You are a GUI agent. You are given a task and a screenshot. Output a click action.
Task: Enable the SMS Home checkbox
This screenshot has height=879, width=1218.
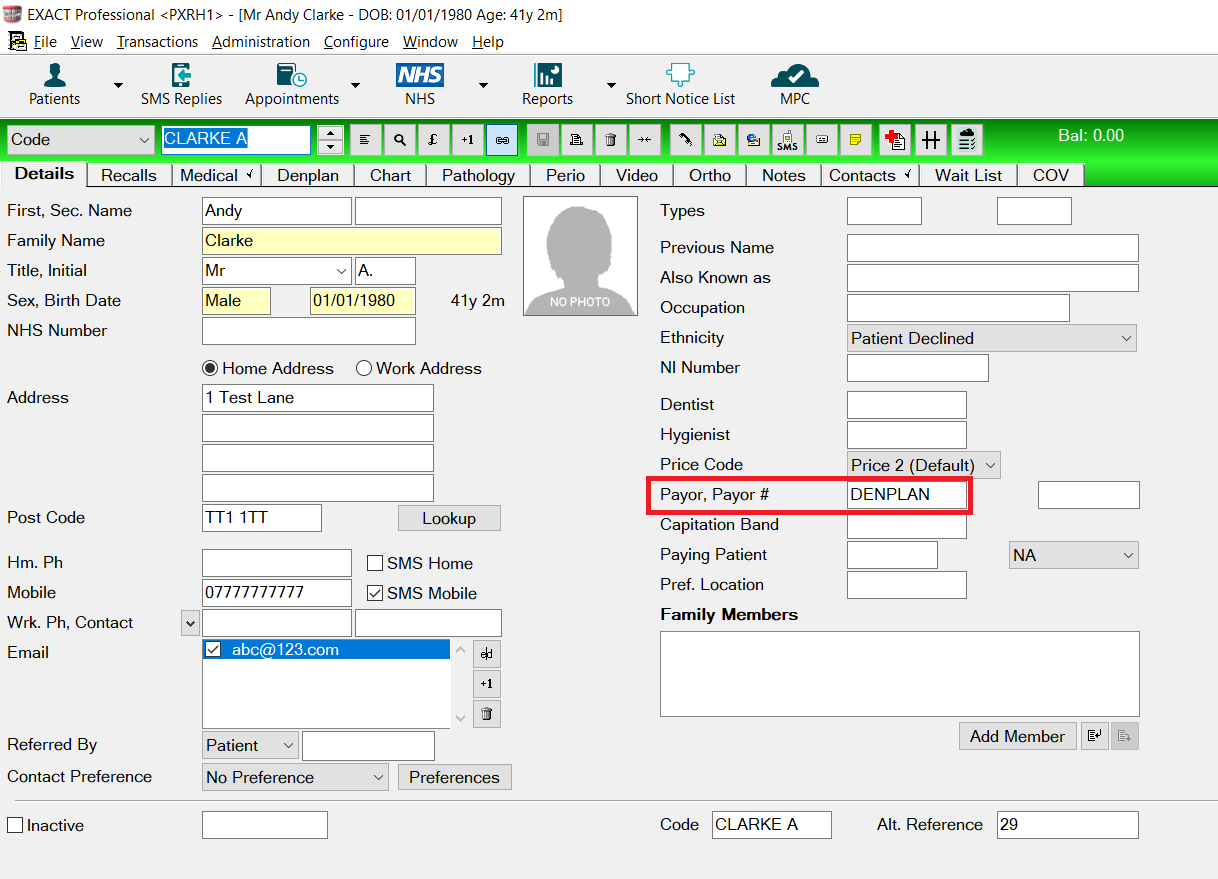375,563
